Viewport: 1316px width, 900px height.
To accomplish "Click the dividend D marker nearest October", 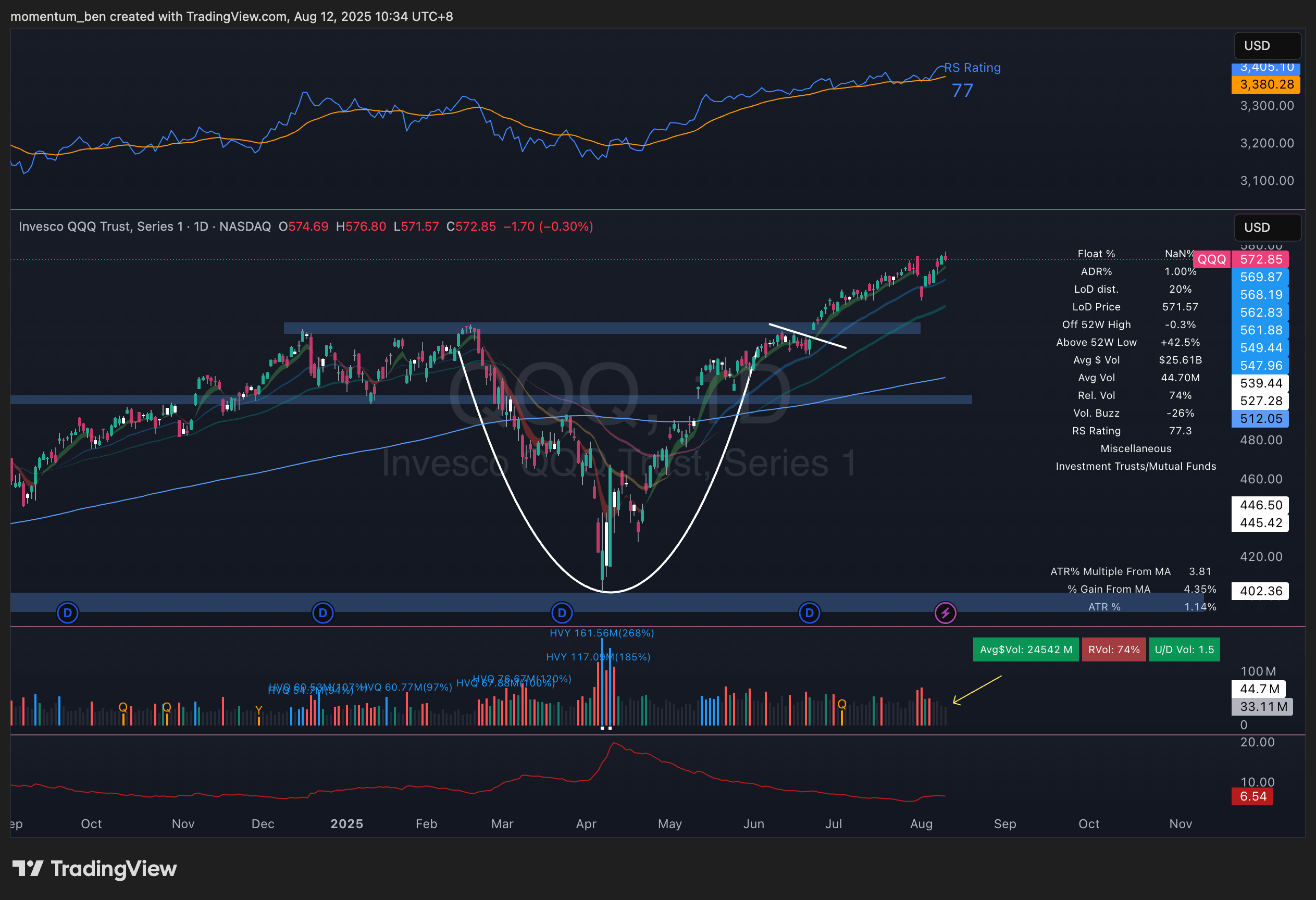I will click(67, 612).
